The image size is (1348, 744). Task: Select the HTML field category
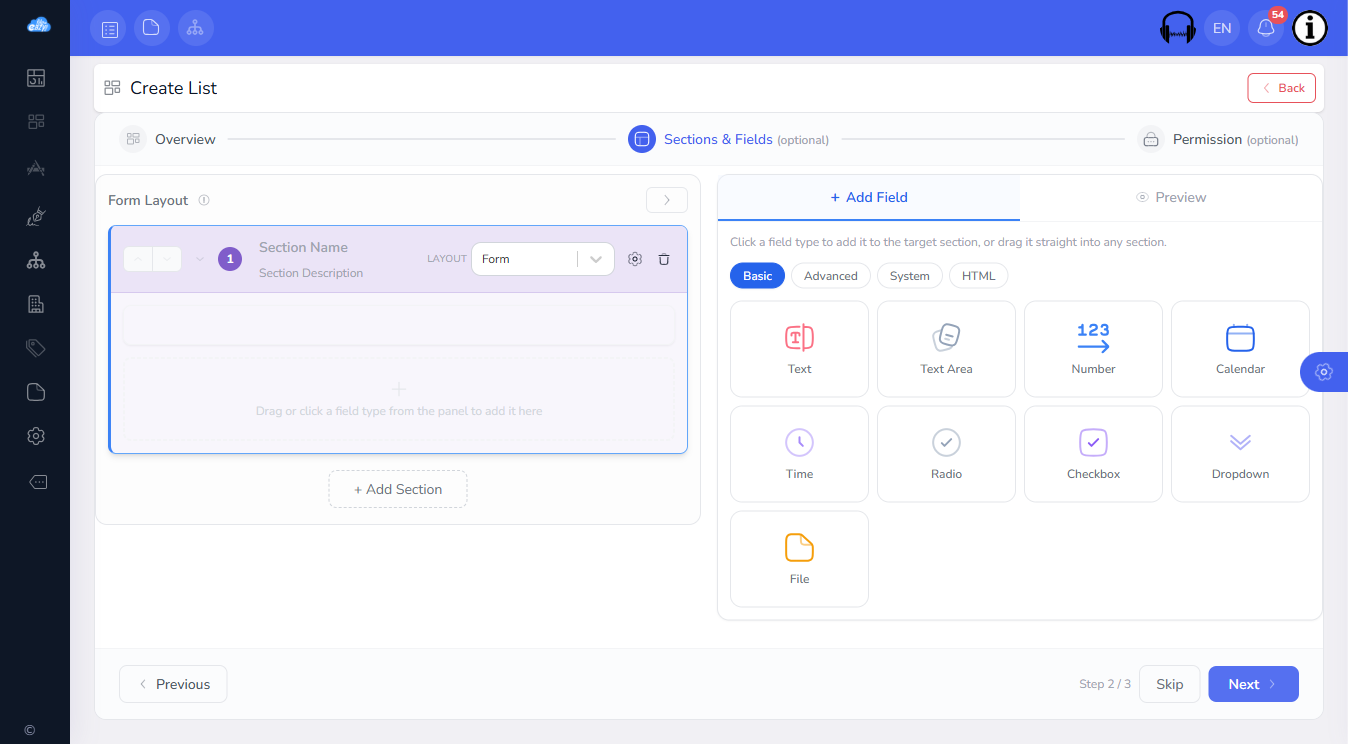tap(979, 276)
